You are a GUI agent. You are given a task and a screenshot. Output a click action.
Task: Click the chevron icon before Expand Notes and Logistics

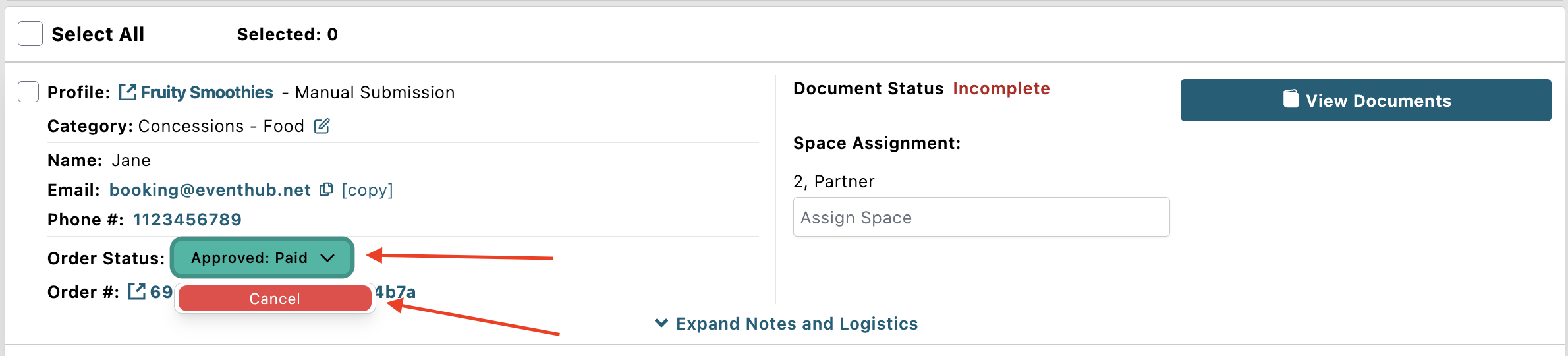(x=661, y=323)
